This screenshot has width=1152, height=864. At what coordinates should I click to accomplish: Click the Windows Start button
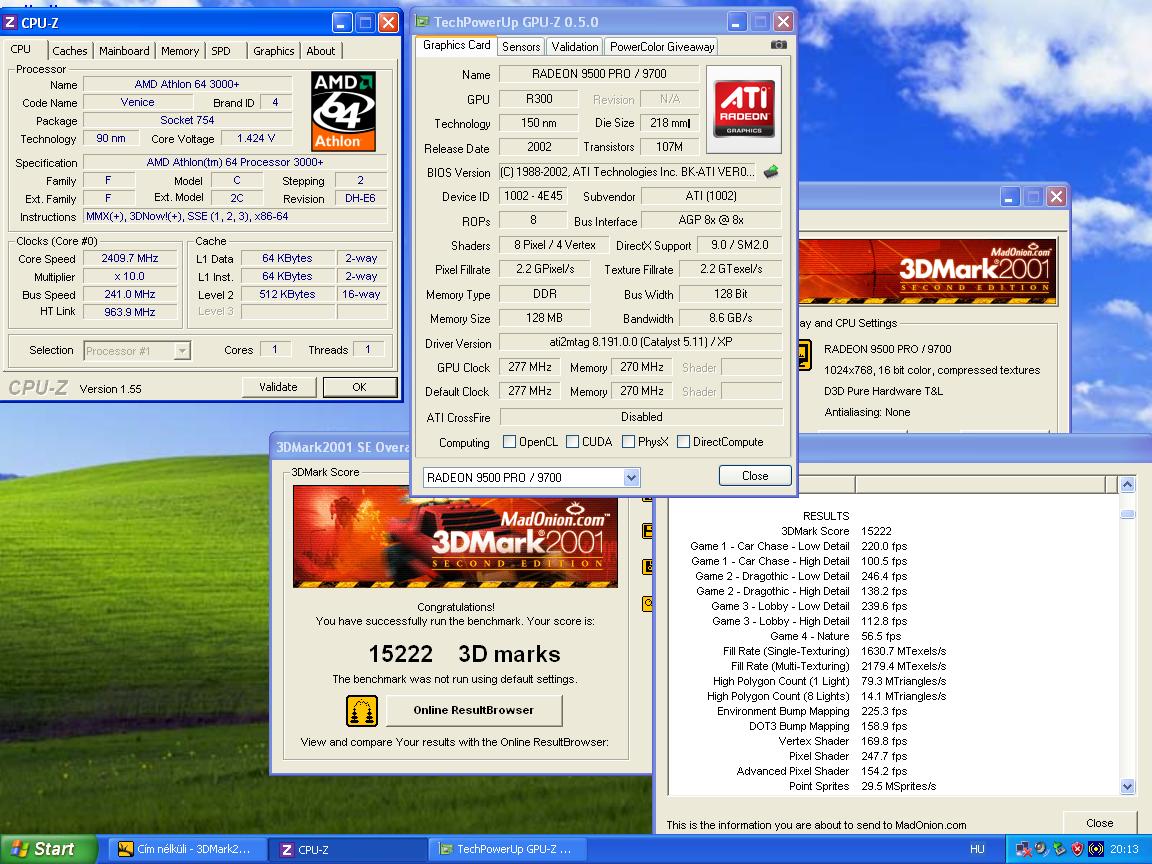(x=48, y=849)
